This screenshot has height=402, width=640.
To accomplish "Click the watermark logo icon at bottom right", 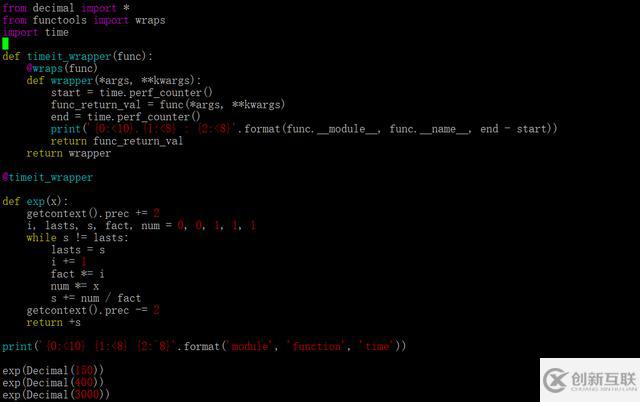I will click(556, 380).
